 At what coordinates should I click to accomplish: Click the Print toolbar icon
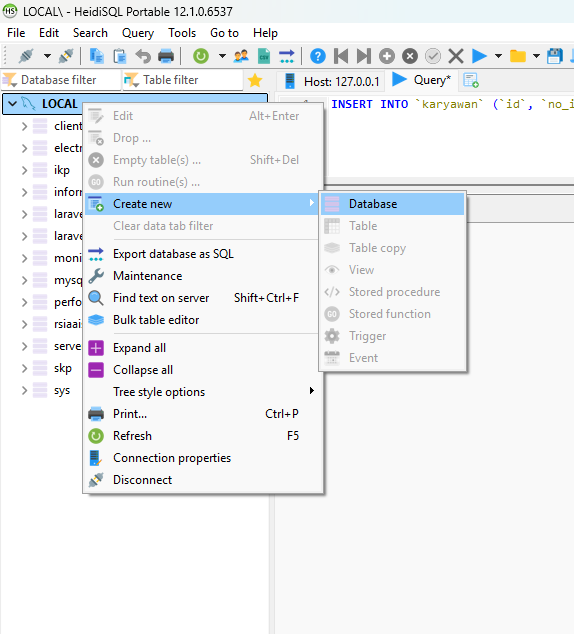pos(166,56)
